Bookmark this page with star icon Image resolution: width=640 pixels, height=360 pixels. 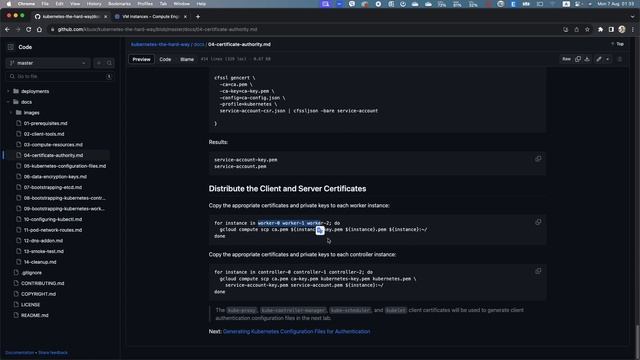(587, 29)
